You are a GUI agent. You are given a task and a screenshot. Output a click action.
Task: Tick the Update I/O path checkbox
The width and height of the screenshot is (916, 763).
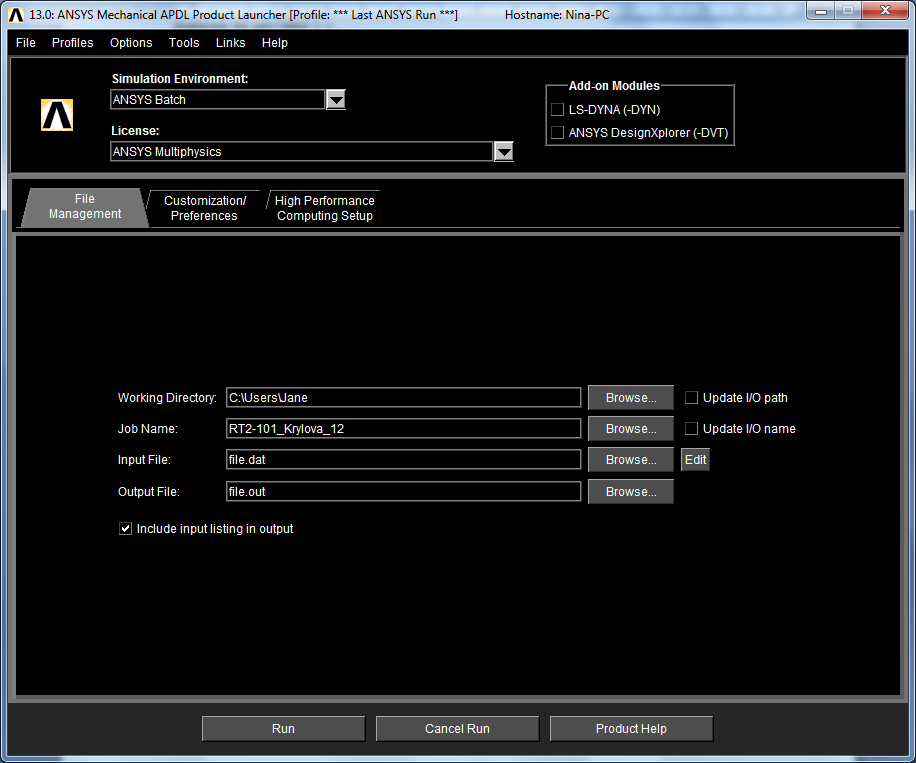[691, 398]
